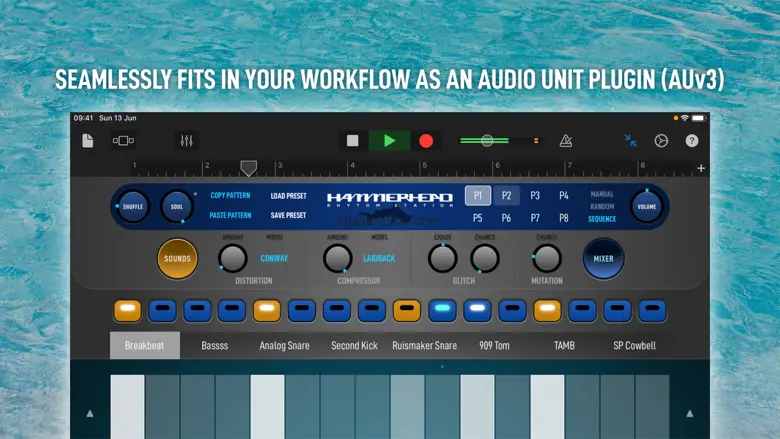The image size is (780, 439).
Task: Click the Compressor amount knob
Action: [337, 258]
